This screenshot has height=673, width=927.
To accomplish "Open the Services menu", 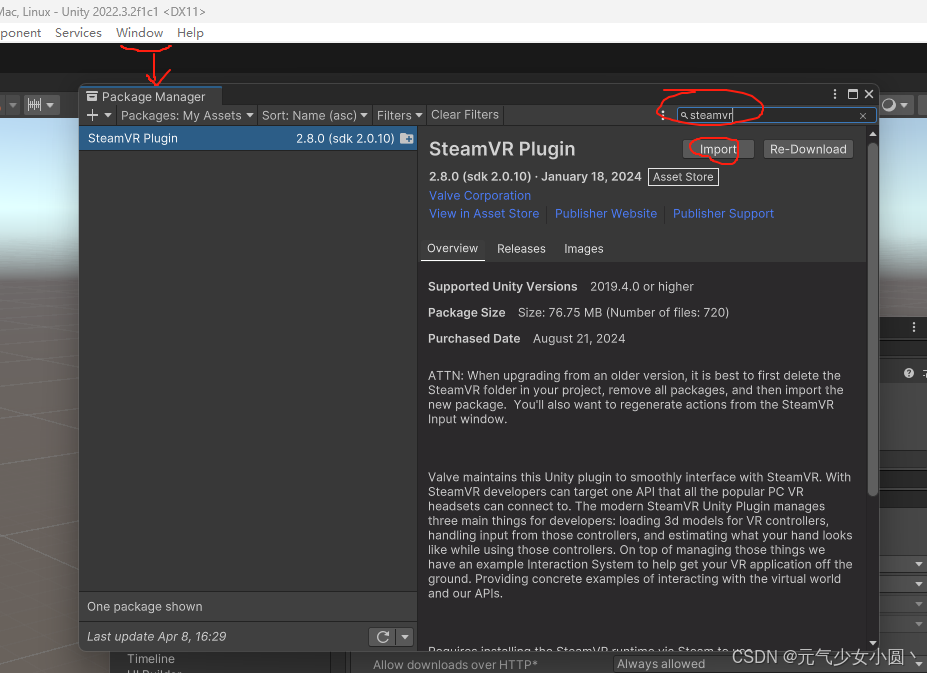I will pos(78,33).
